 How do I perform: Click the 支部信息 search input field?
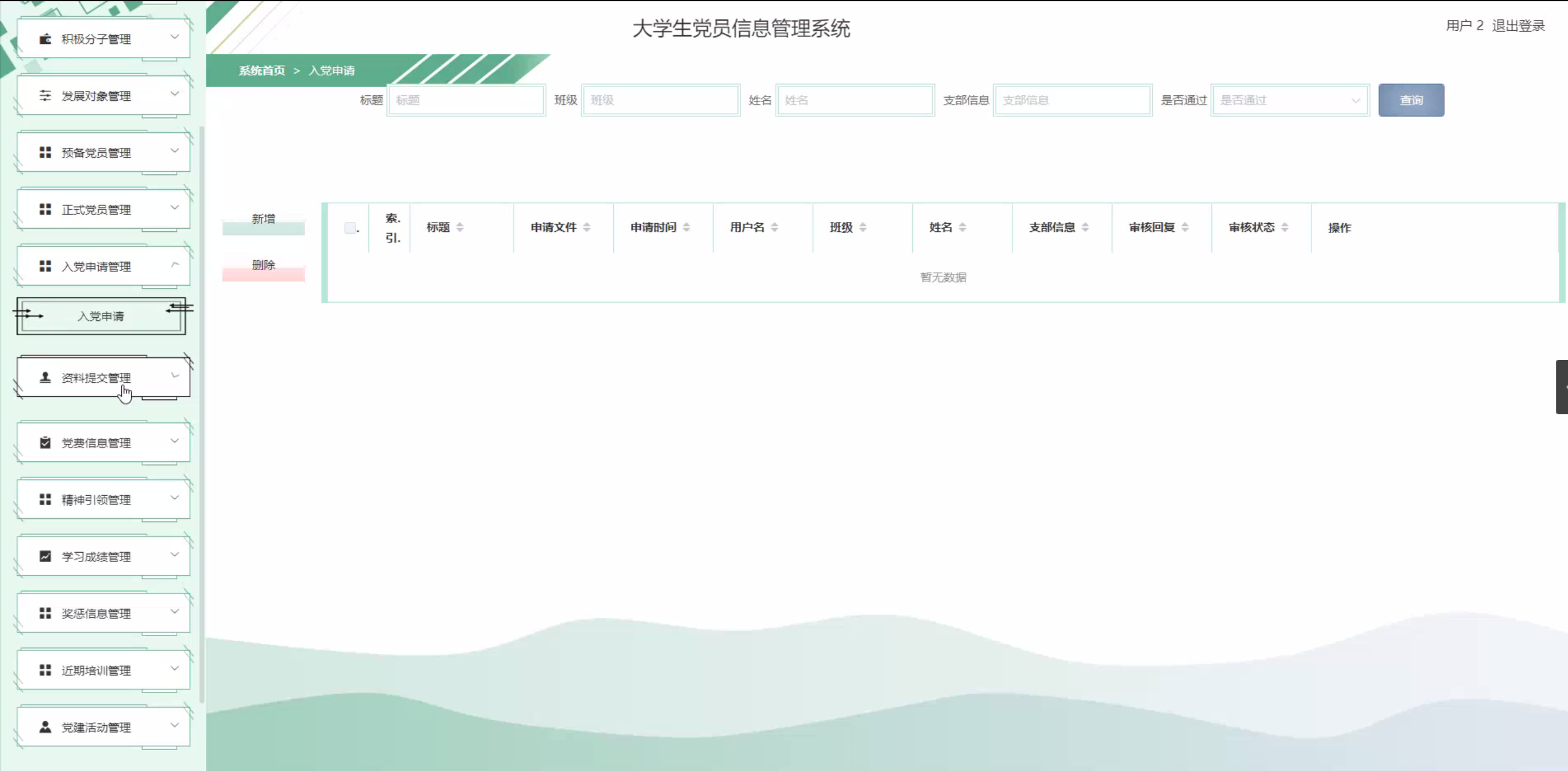1072,100
